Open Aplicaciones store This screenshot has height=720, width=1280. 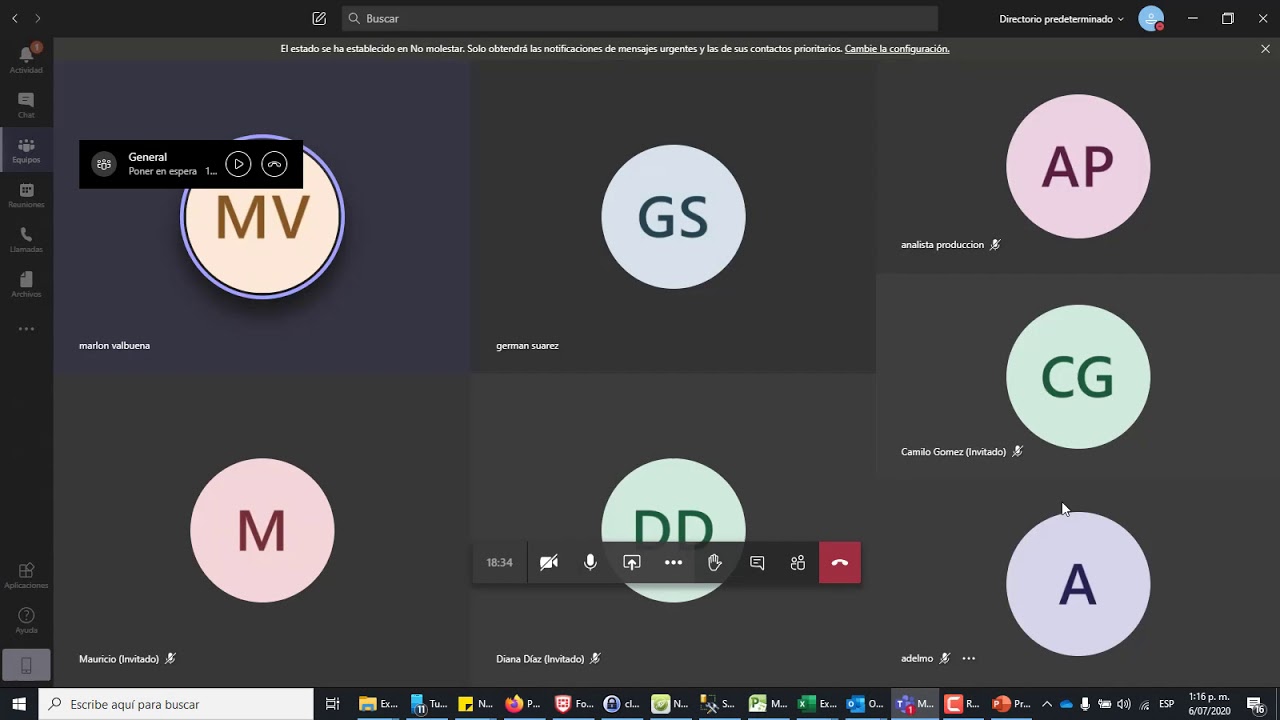26,575
